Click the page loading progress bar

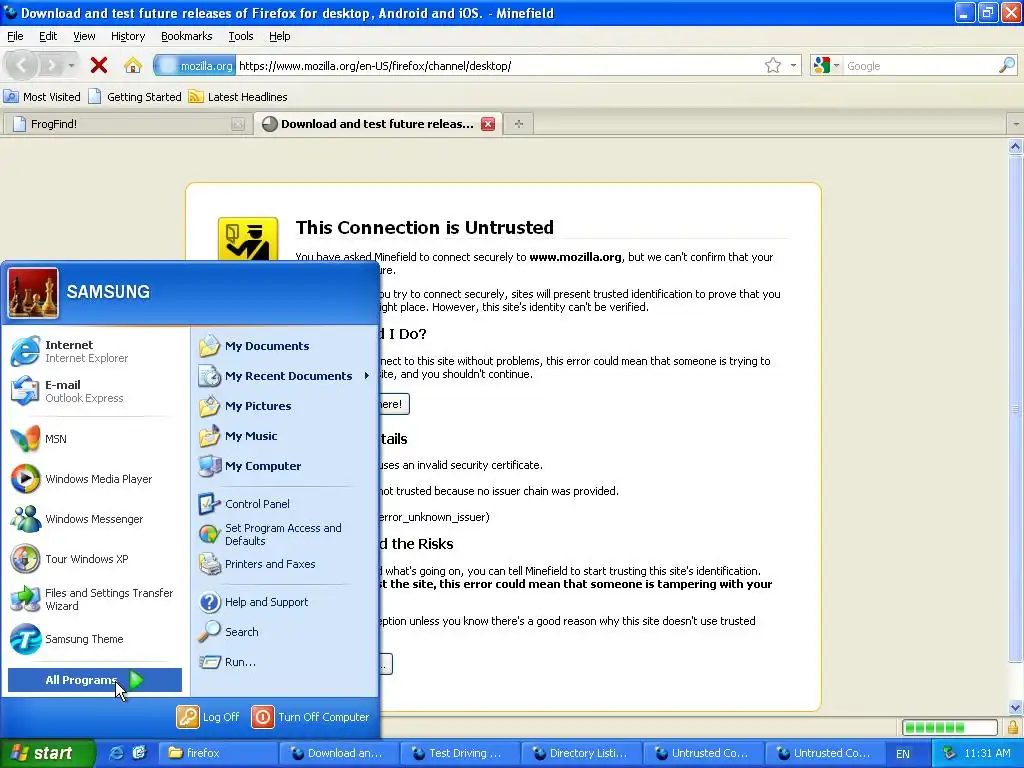[x=950, y=727]
